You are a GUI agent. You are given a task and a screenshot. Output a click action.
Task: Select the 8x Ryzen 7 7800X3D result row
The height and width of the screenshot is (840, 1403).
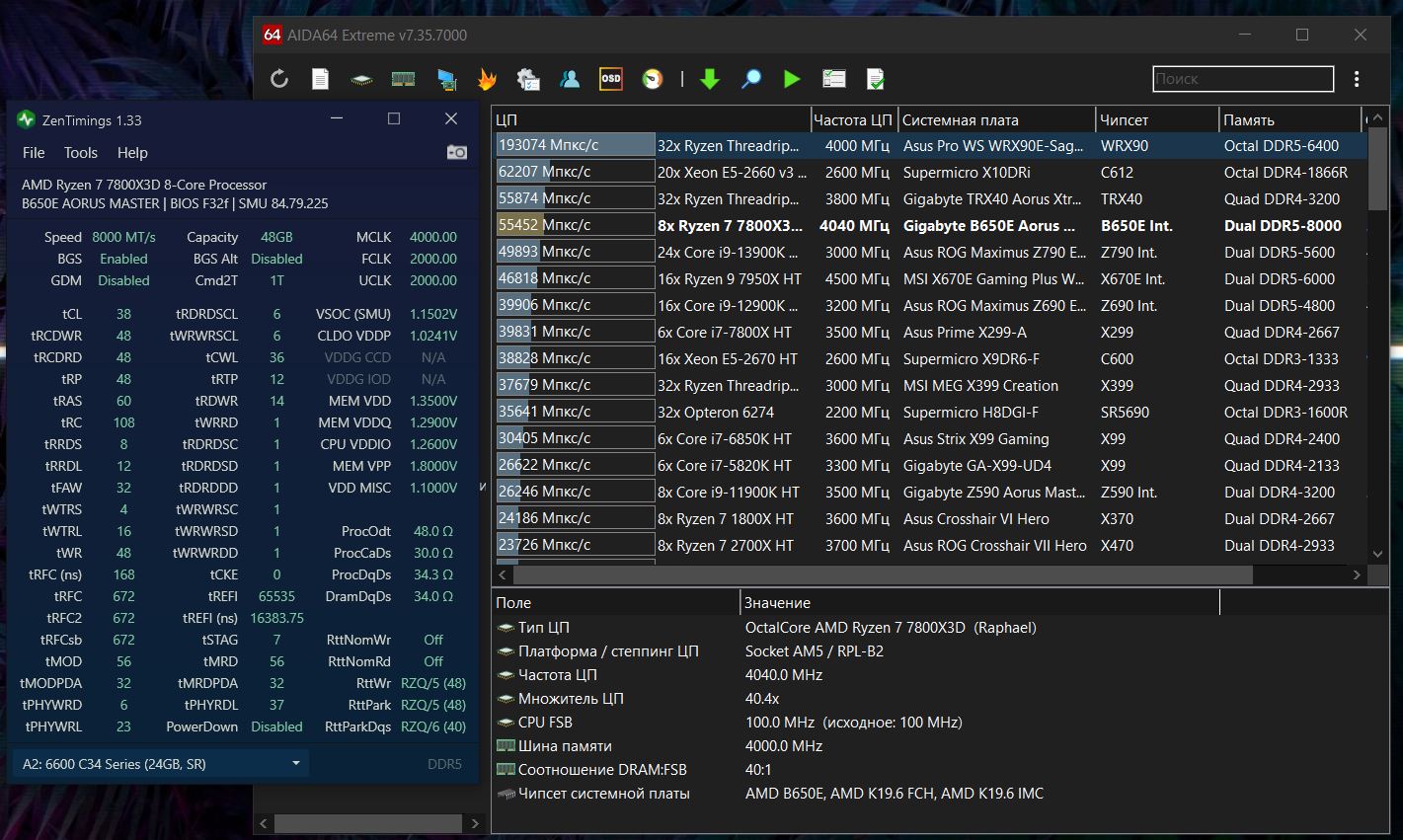[931, 225]
